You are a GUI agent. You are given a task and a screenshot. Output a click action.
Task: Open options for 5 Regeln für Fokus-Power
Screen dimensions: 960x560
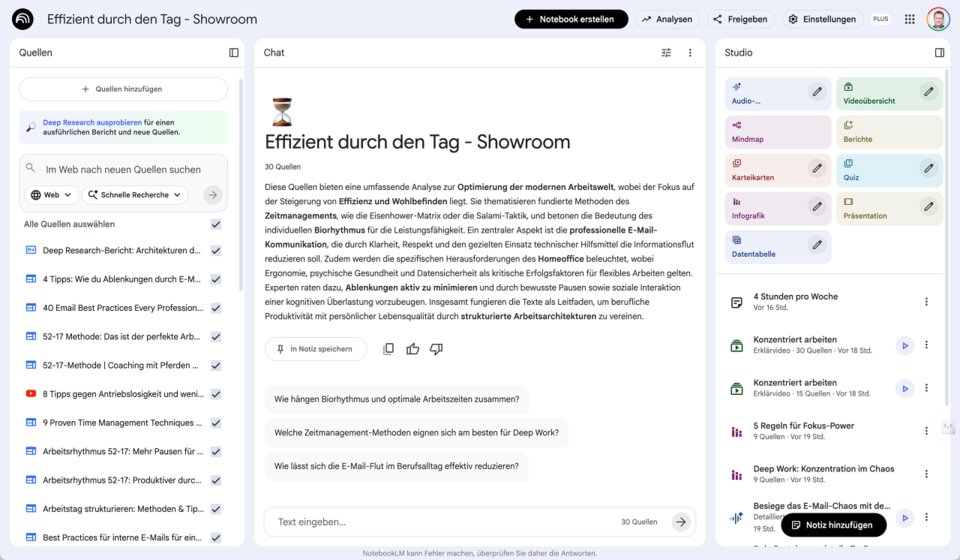(926, 431)
